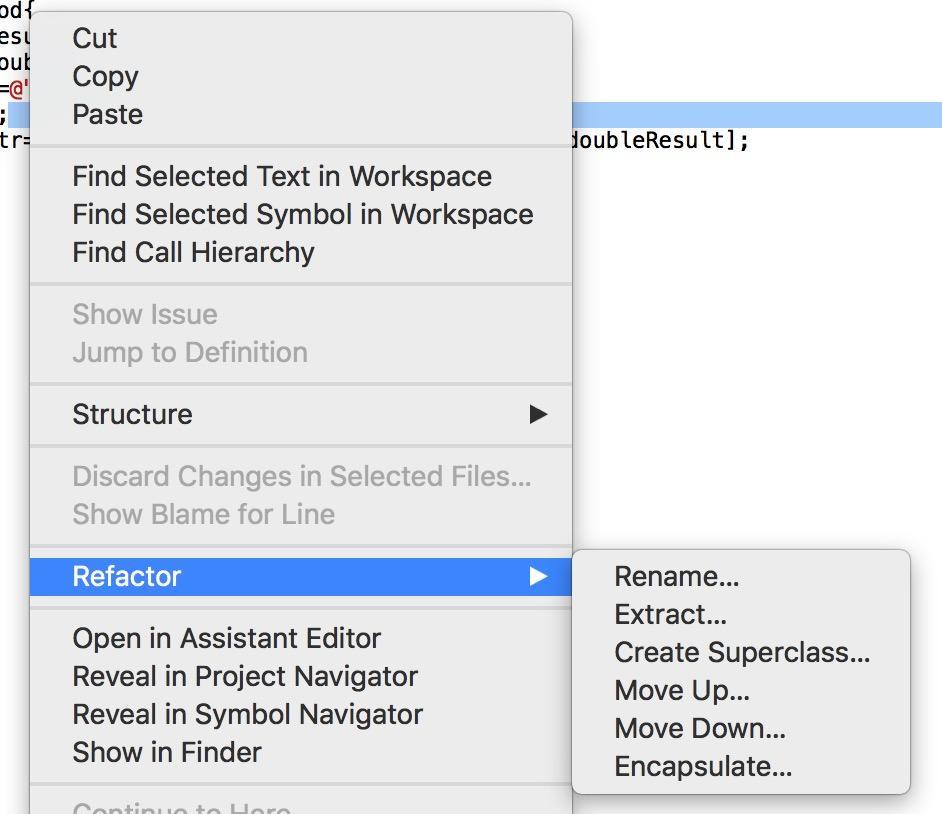Click Extract… in the Refactor submenu

click(x=670, y=615)
